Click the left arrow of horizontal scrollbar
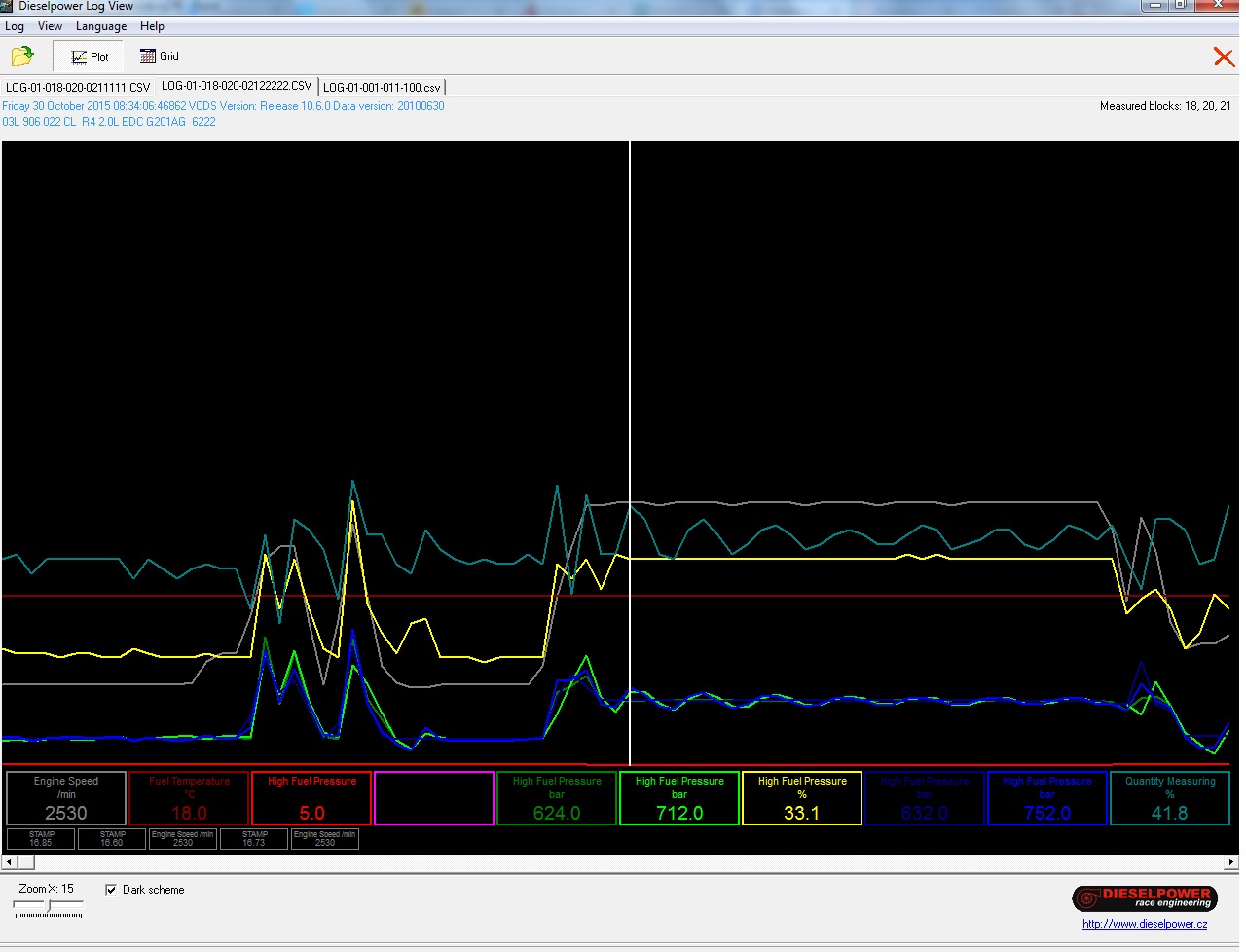Viewport: 1246px width, 952px height. pyautogui.click(x=10, y=862)
